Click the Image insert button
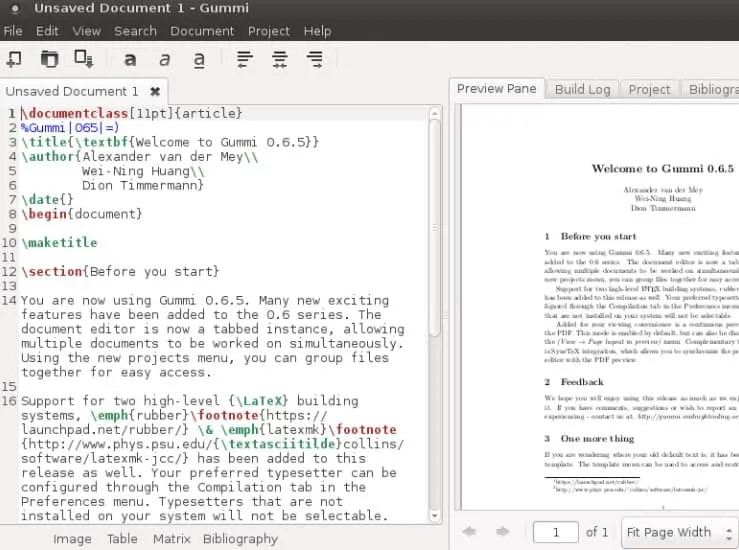 point(72,539)
